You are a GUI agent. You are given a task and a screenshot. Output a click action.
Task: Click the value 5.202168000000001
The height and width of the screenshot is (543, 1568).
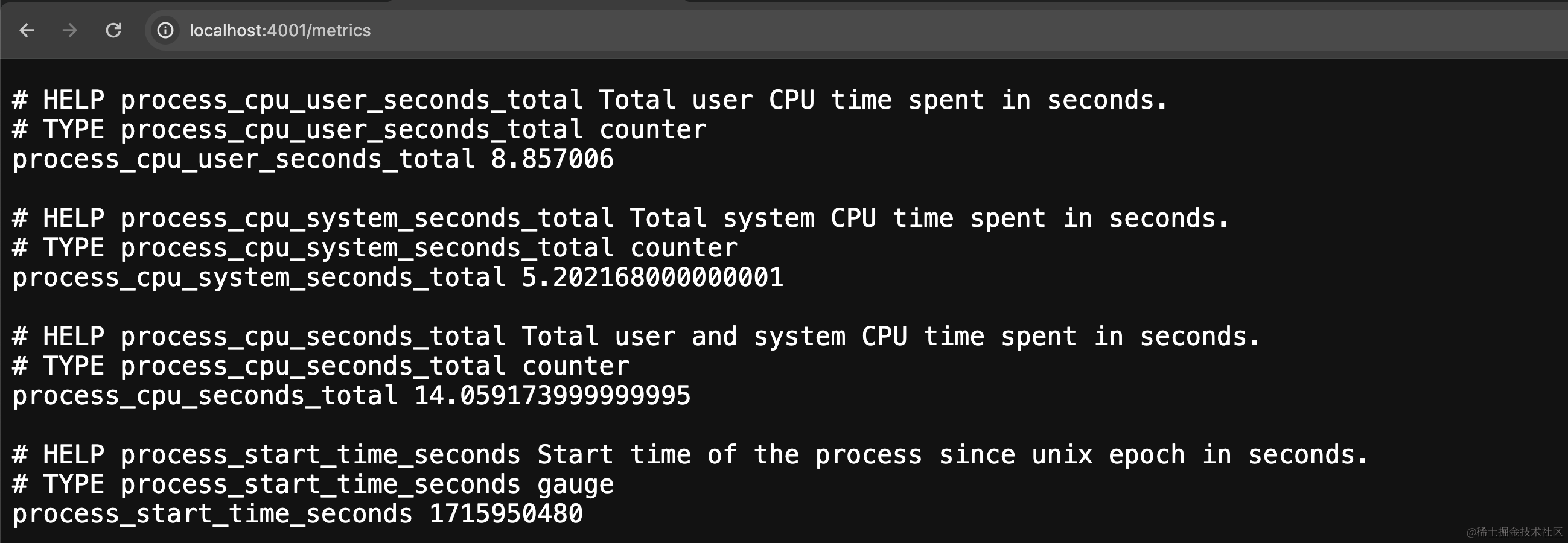pos(652,278)
